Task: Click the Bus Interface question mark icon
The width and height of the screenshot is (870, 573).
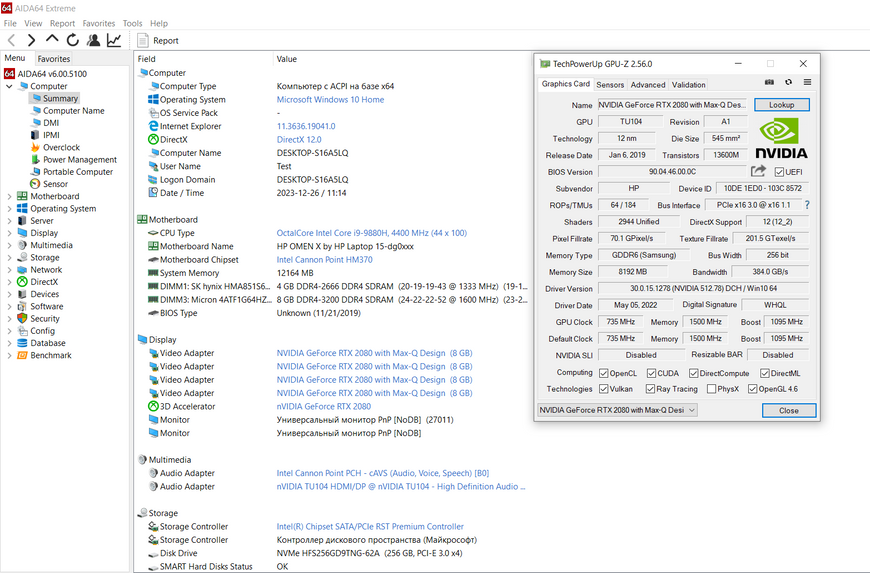Action: (x=807, y=205)
